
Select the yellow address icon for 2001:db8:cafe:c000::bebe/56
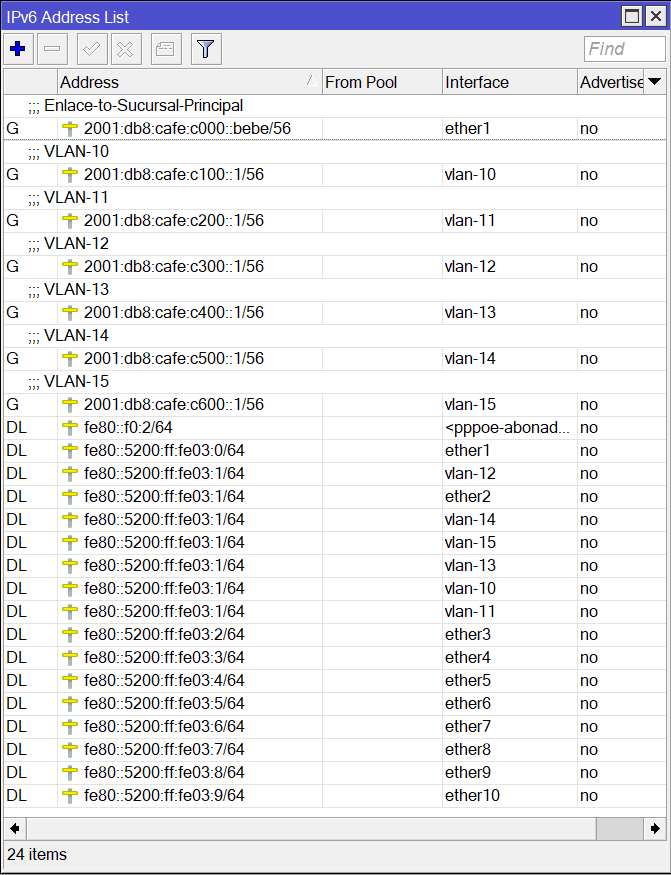(x=69, y=129)
